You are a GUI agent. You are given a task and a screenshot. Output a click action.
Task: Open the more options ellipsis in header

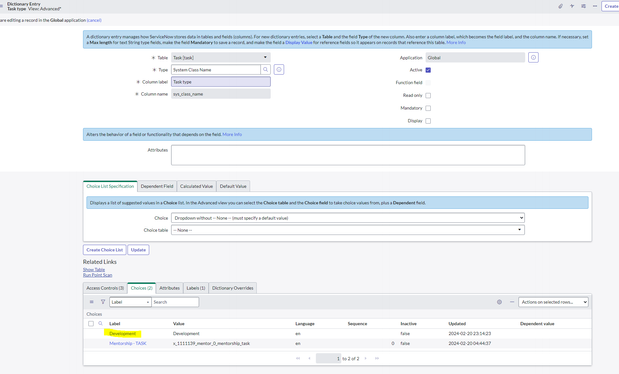pyautogui.click(x=595, y=6)
